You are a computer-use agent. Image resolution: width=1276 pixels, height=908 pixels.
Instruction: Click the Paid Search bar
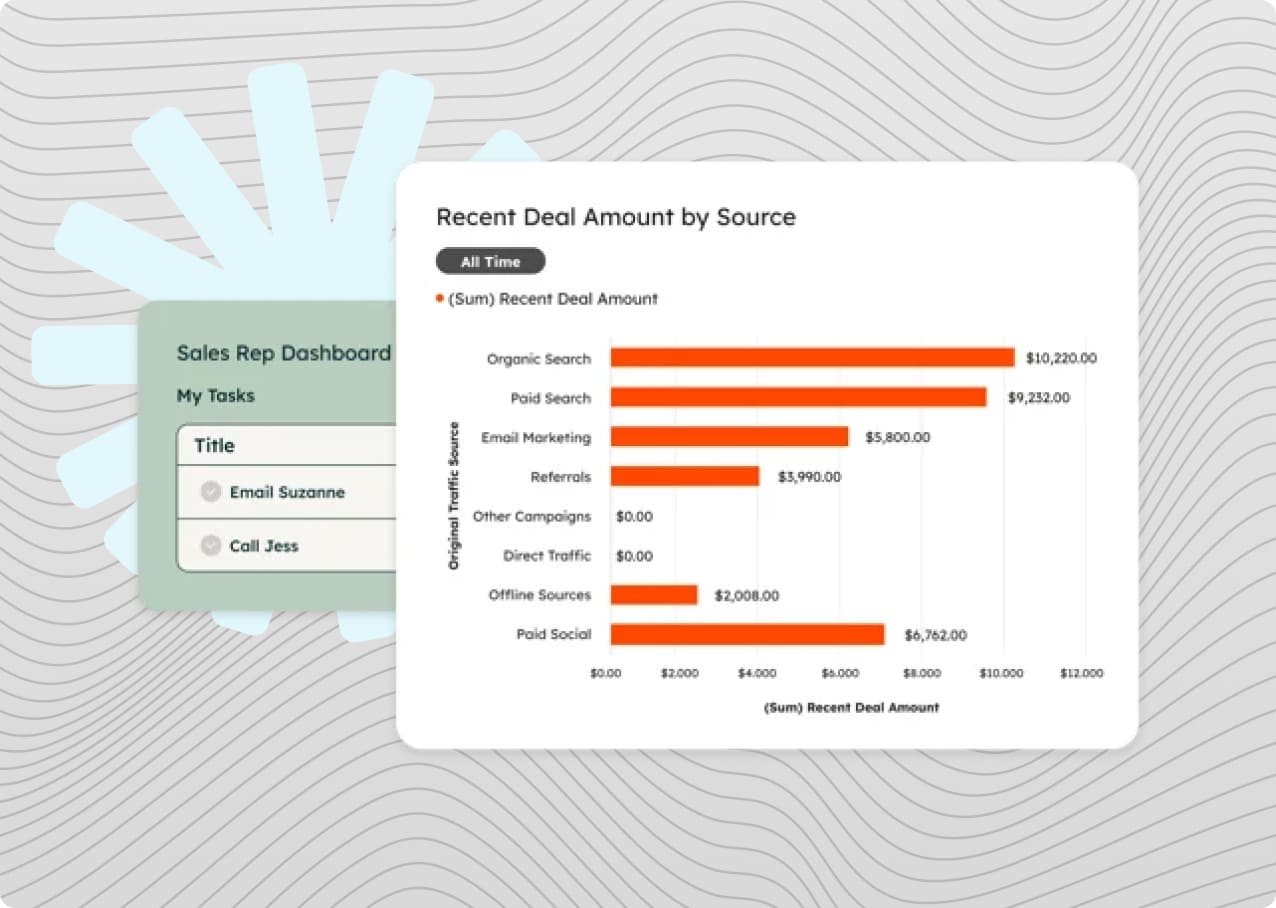[x=798, y=397]
